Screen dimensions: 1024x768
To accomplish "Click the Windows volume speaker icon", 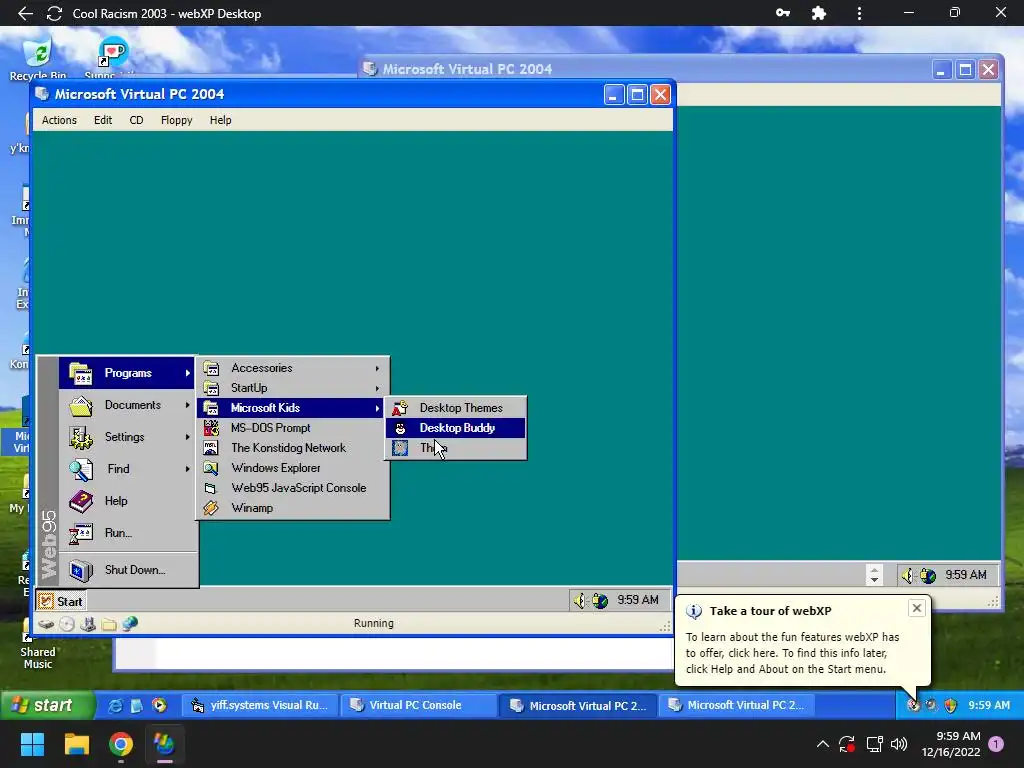I will (899, 744).
